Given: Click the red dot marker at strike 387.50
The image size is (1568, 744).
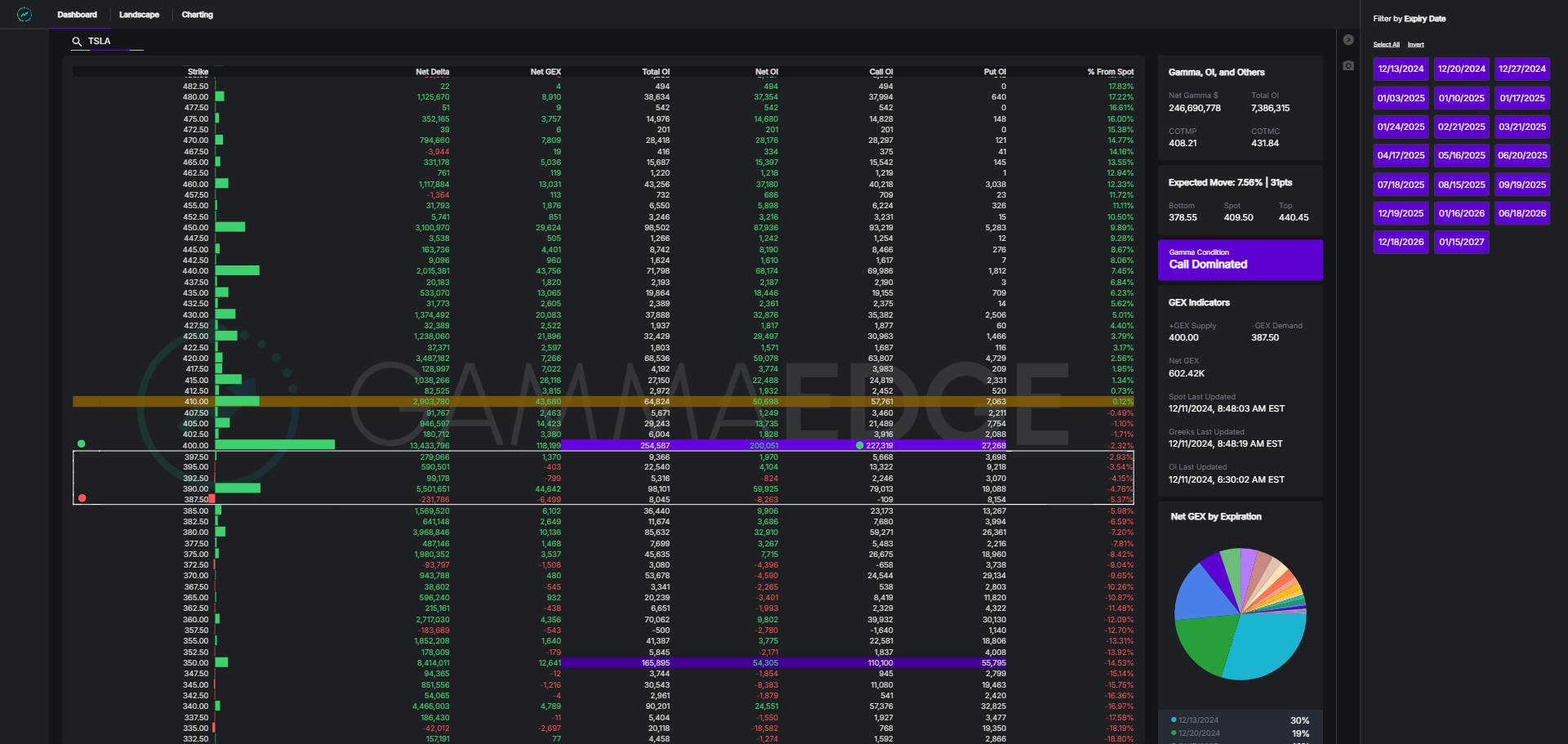Looking at the screenshot, I should pos(82,498).
